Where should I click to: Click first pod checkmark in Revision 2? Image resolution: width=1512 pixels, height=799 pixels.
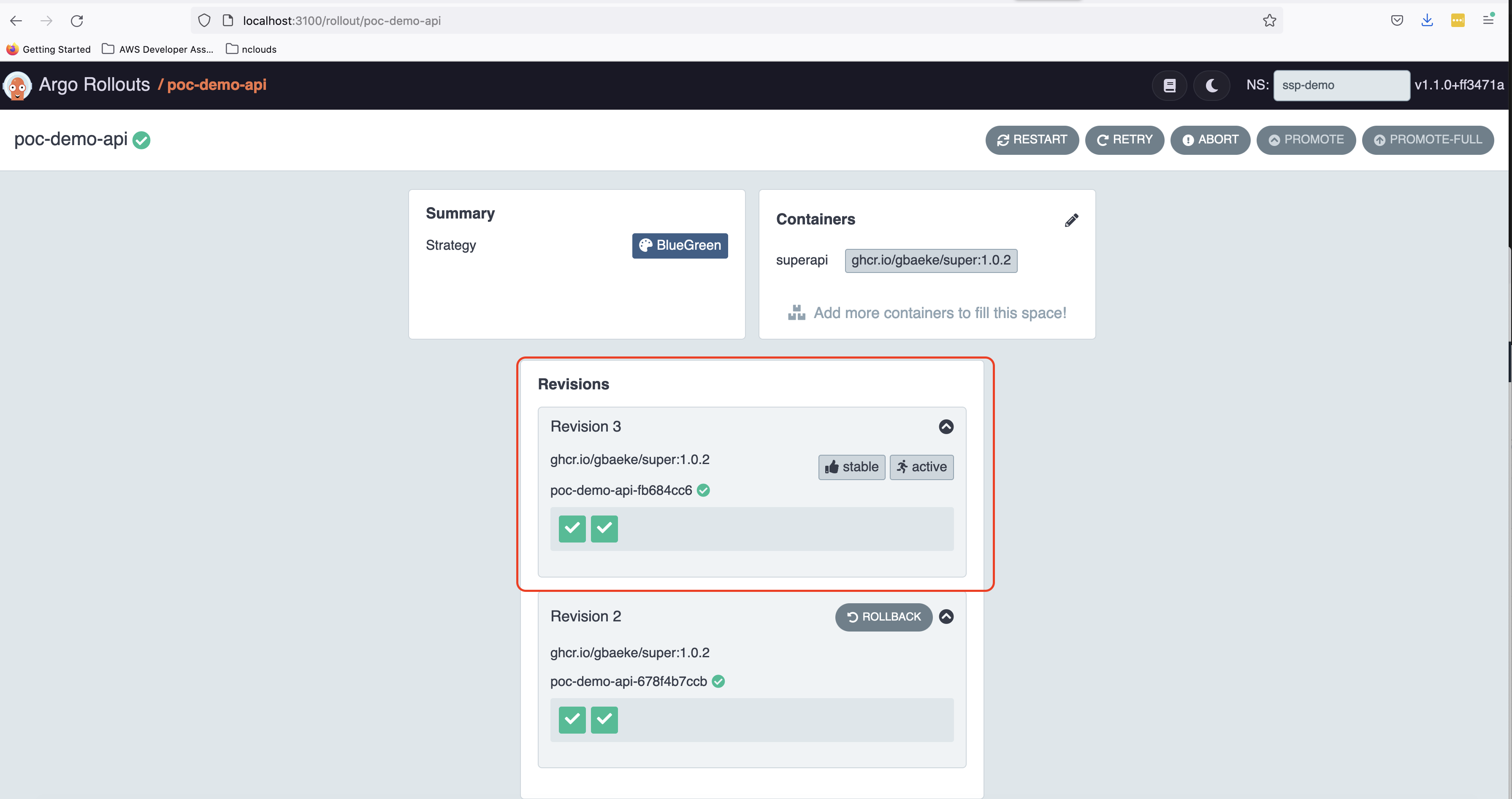click(572, 720)
